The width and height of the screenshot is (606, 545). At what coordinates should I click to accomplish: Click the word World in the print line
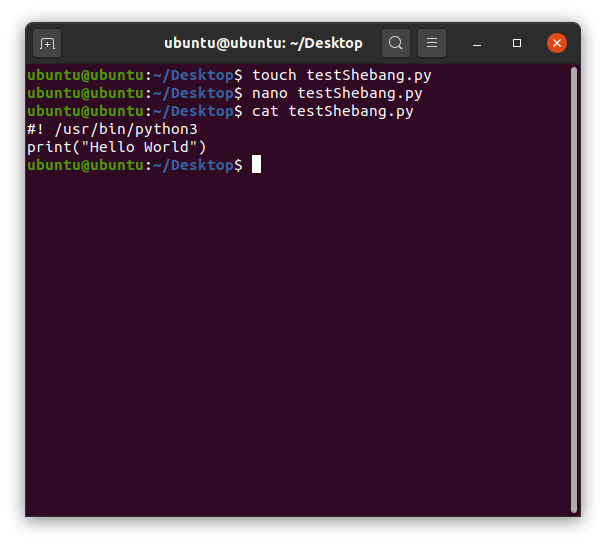click(x=166, y=147)
